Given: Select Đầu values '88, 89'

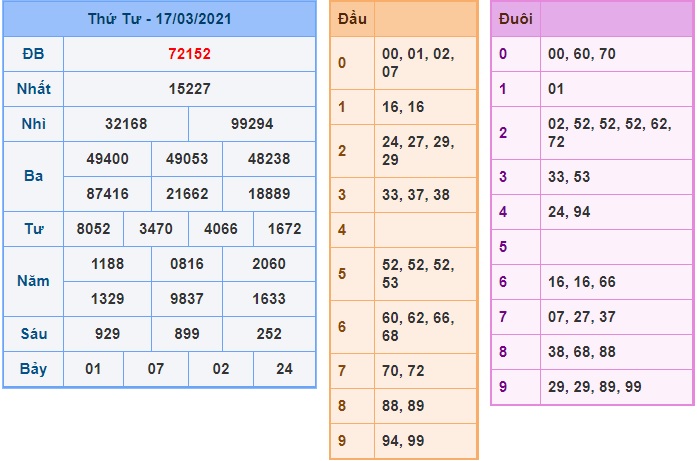Looking at the screenshot, I should point(403,406).
